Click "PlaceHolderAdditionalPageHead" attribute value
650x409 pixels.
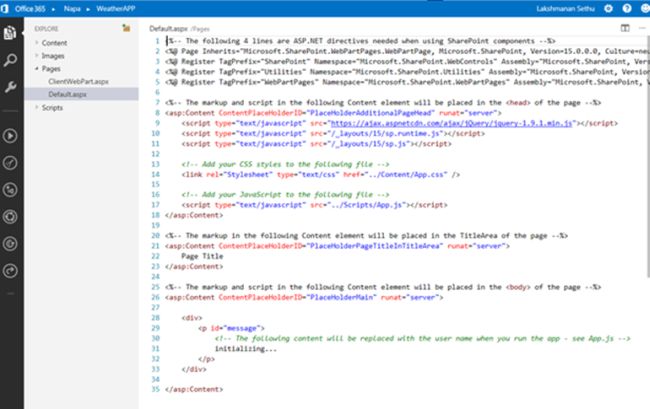[370, 113]
